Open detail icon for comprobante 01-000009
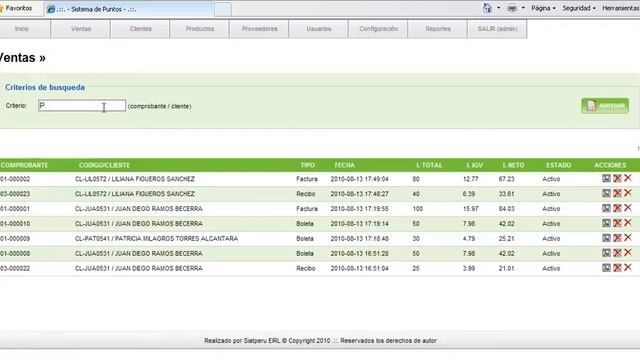 [x=606, y=238]
